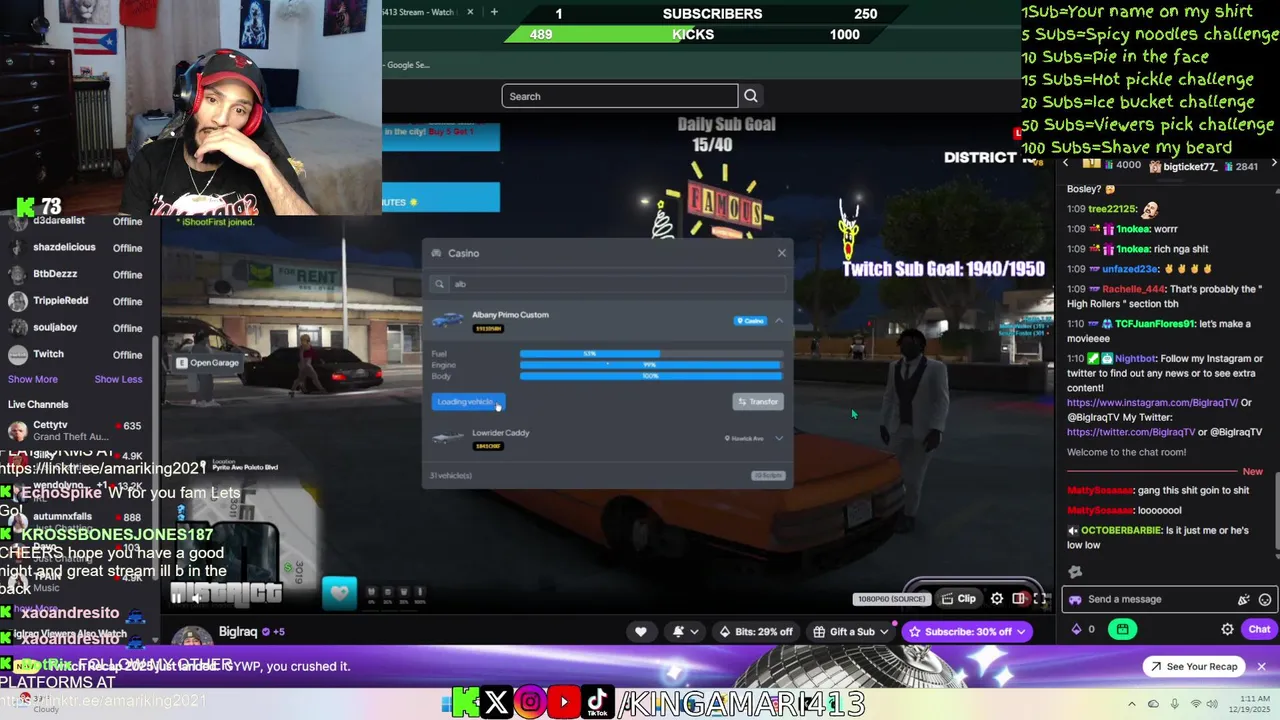Open the chat emote picker smiley
1280x720 pixels.
(x=1265, y=600)
